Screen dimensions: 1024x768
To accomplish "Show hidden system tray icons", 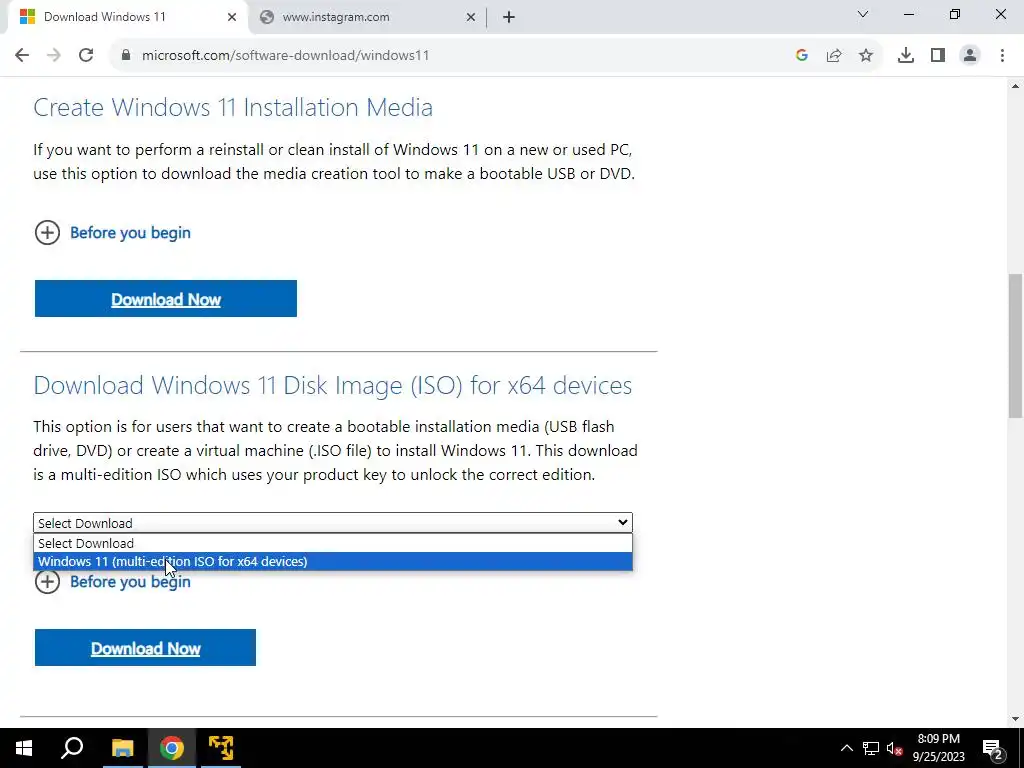I will click(846, 748).
